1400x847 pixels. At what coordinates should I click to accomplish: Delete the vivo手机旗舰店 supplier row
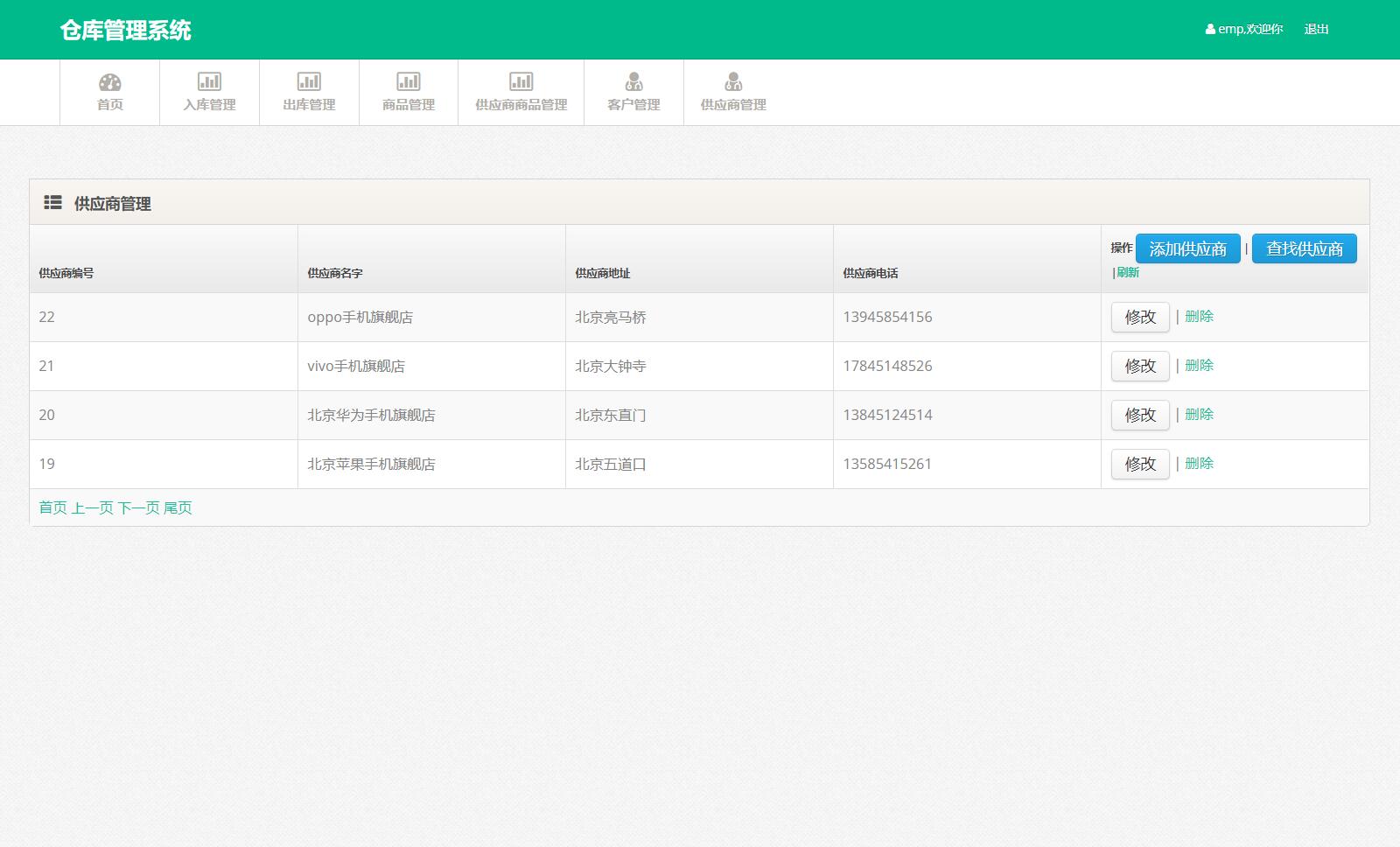pos(1199,366)
